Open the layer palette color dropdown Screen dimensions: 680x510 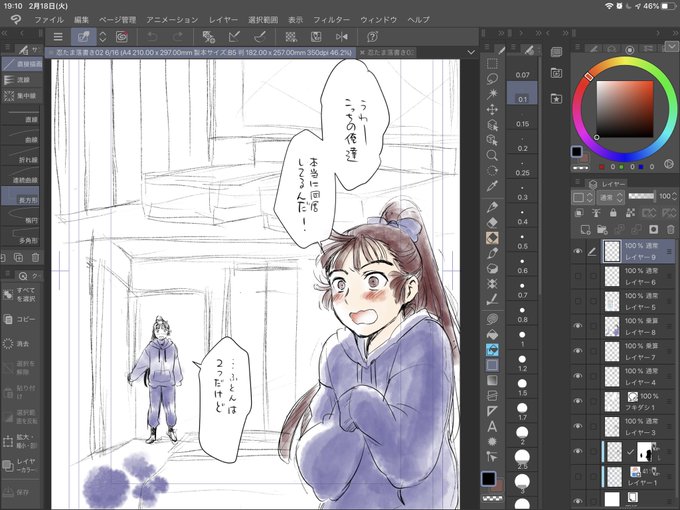click(582, 197)
